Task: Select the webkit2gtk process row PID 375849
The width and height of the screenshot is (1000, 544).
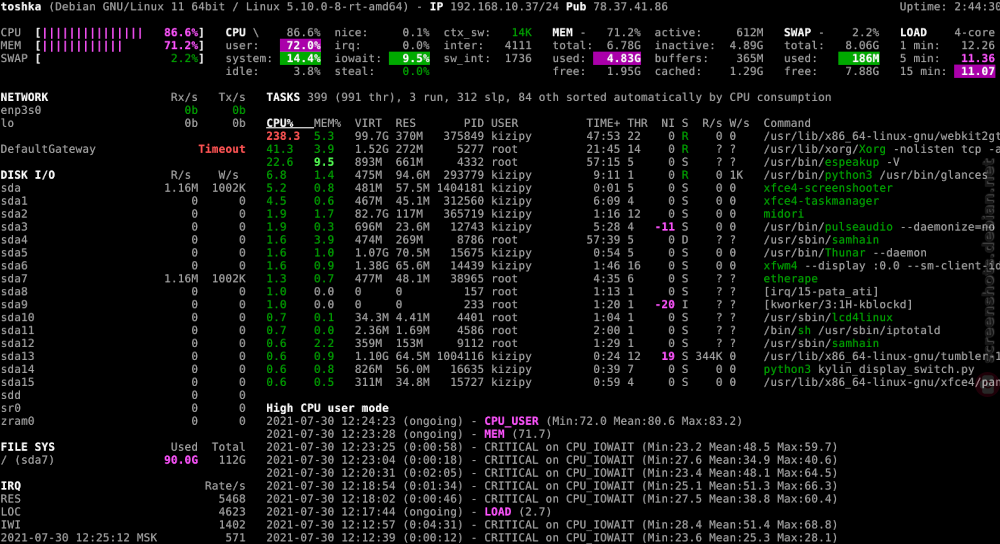Action: 631,136
